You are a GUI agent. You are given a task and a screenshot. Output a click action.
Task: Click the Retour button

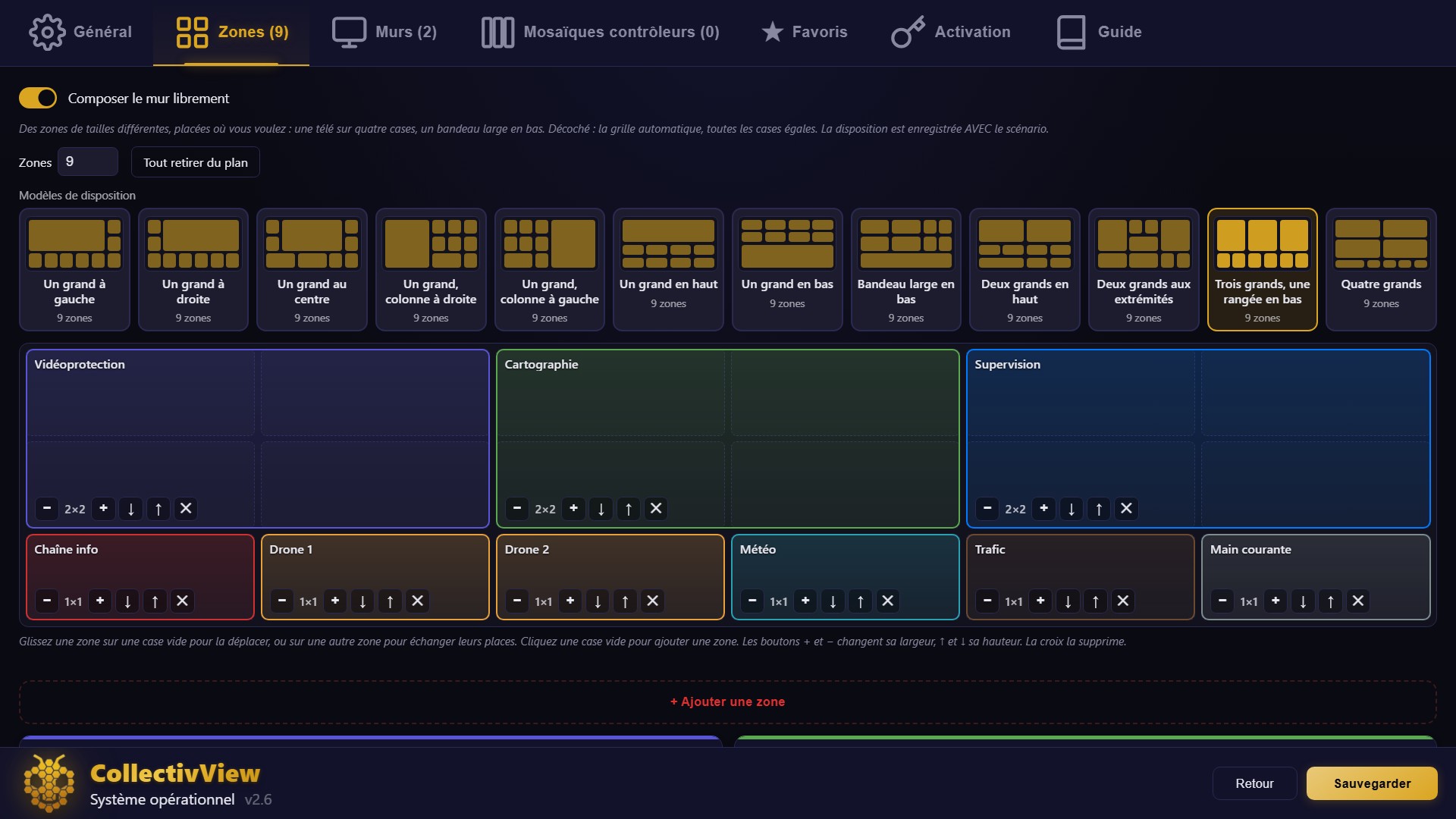[1254, 783]
